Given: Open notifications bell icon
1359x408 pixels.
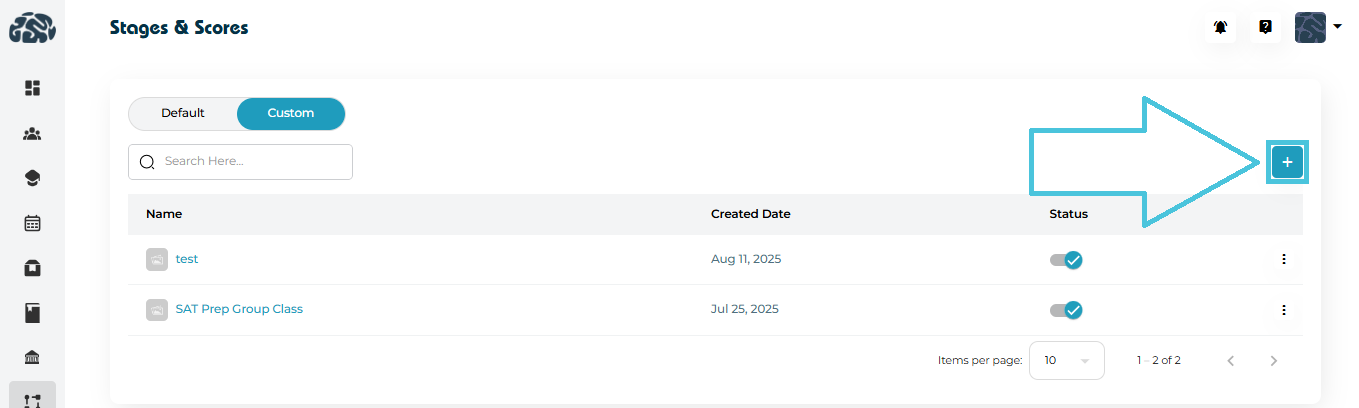Looking at the screenshot, I should pos(1221,27).
